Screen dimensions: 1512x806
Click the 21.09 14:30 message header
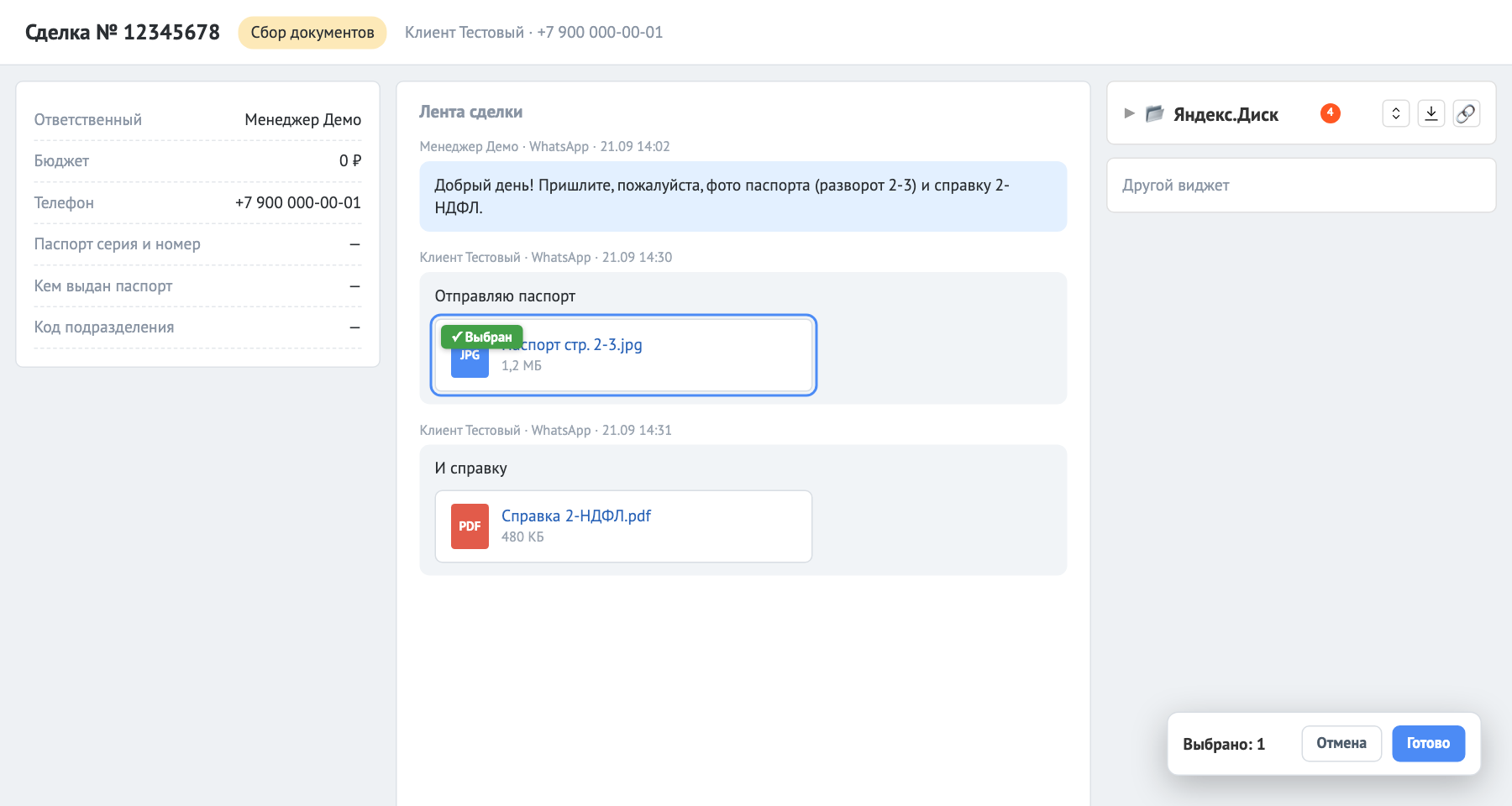pos(546,258)
